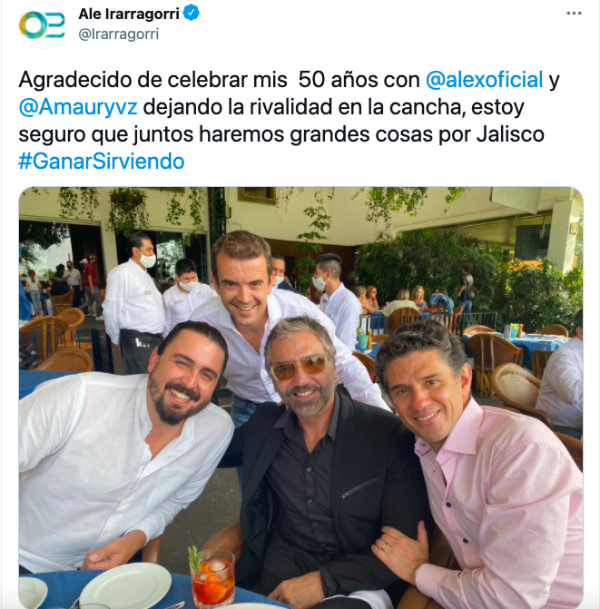Click the hand wearing a wedding ring
Screen dimensions: 600x609
pyautogui.click(x=400, y=553)
